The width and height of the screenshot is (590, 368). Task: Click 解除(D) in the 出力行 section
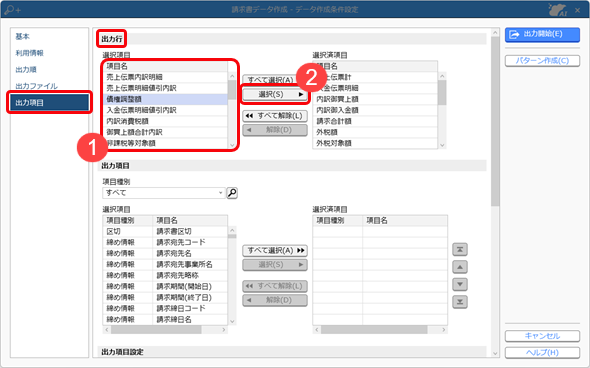(x=275, y=130)
